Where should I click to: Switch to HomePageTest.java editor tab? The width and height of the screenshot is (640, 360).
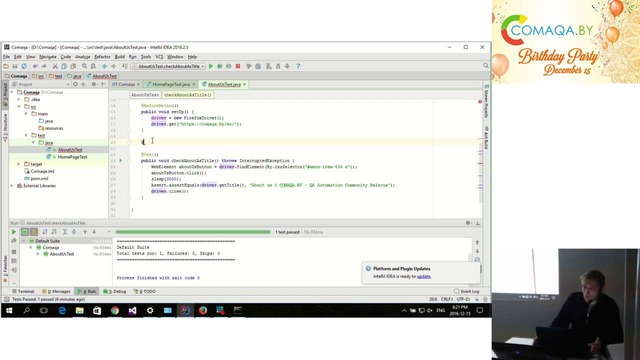[171, 84]
